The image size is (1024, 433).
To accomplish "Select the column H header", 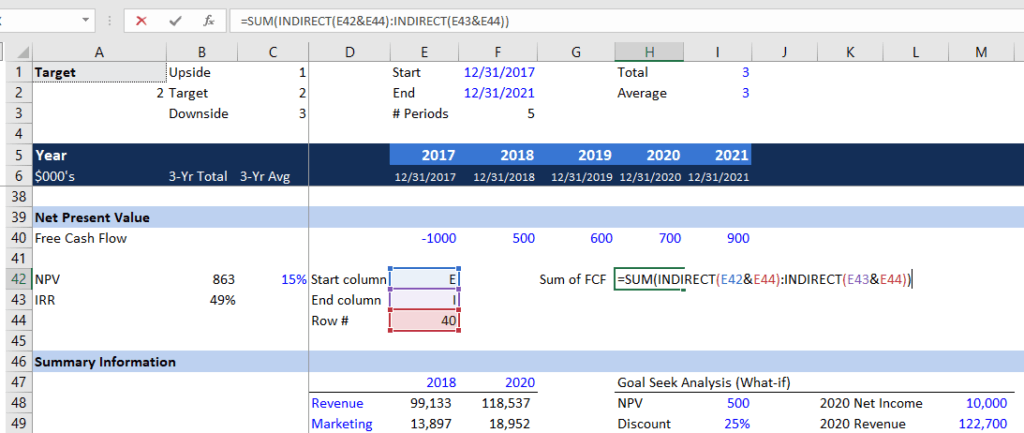I will point(649,51).
